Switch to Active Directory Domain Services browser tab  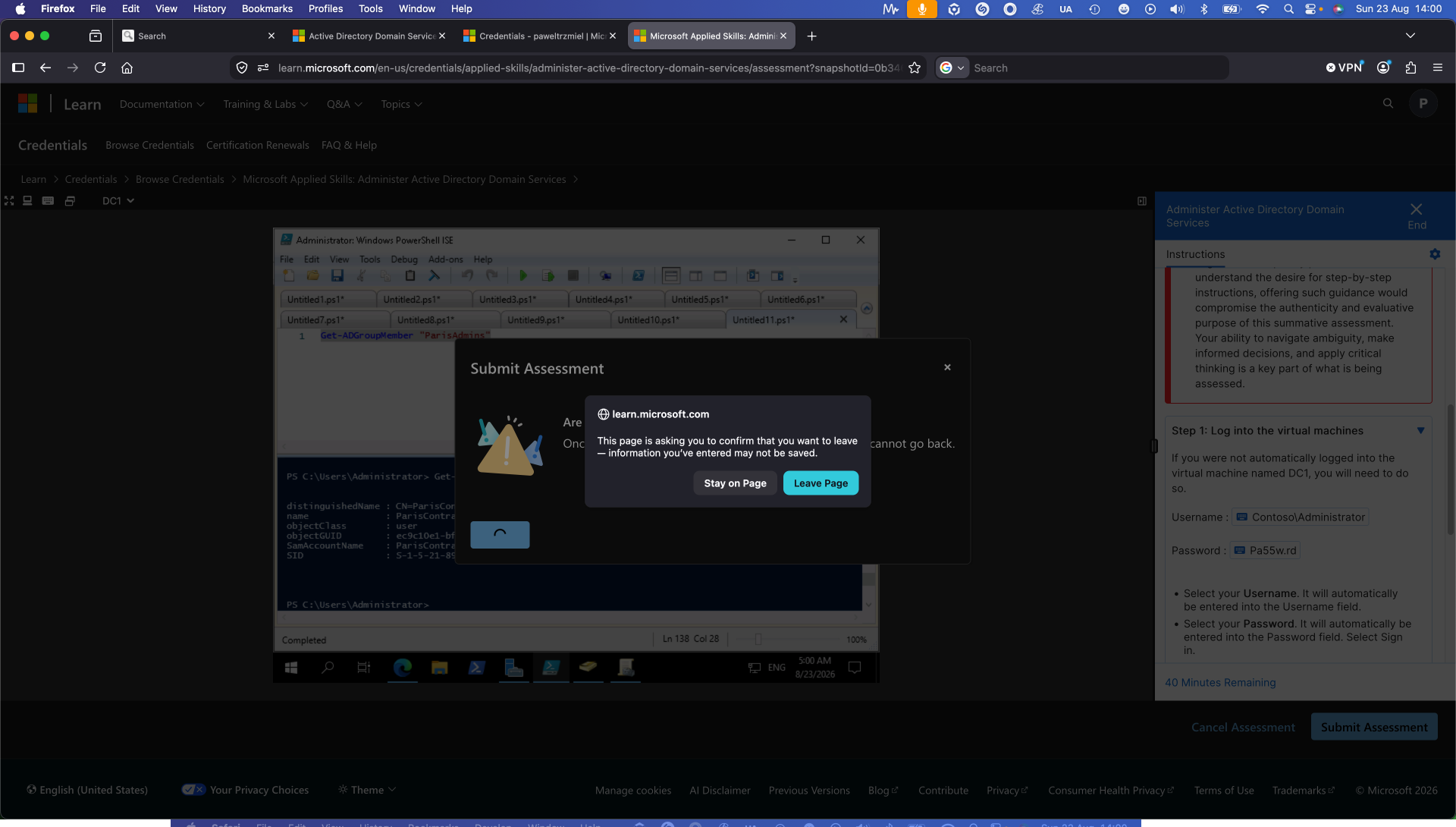370,36
